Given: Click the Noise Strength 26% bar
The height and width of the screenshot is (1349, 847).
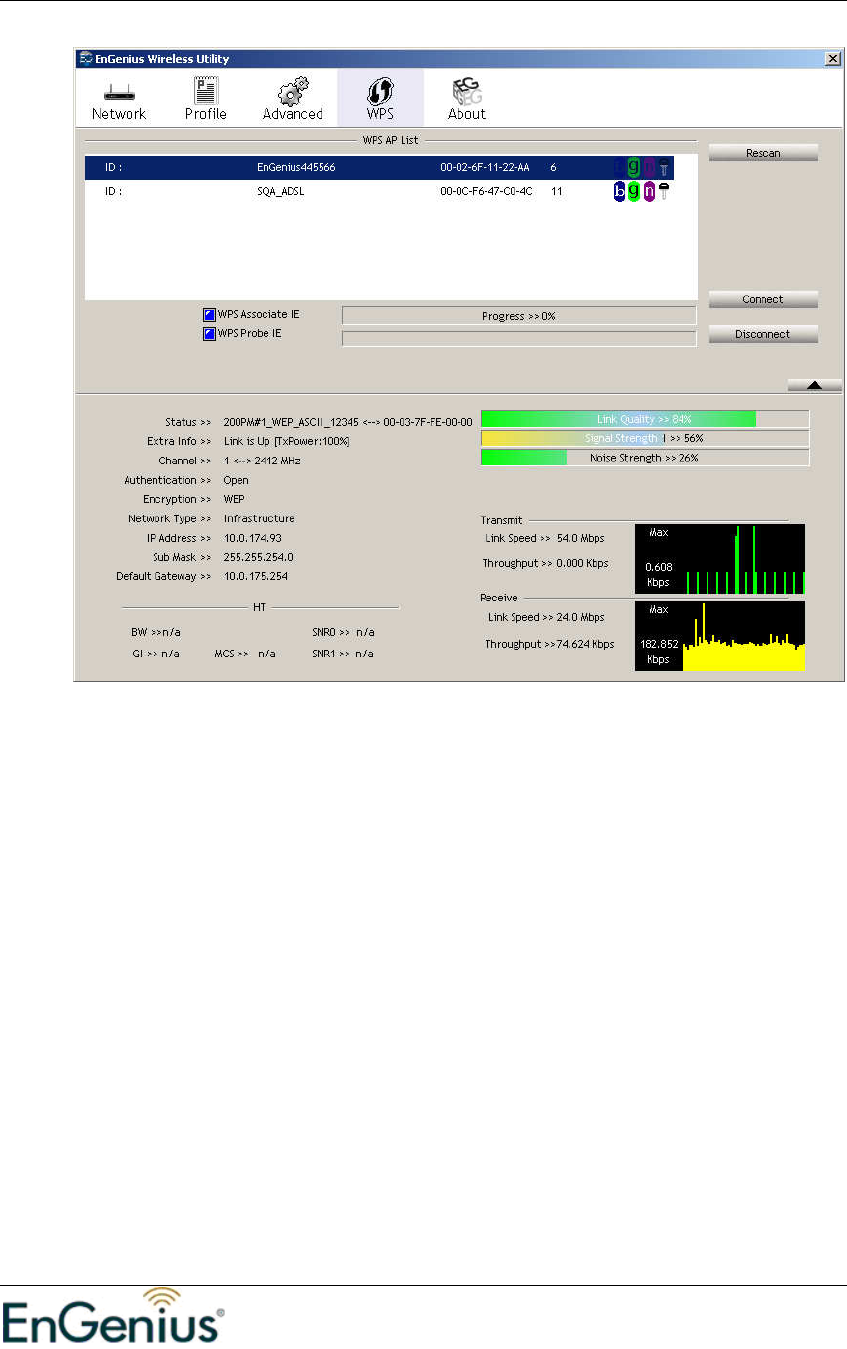Looking at the screenshot, I should coord(645,458).
